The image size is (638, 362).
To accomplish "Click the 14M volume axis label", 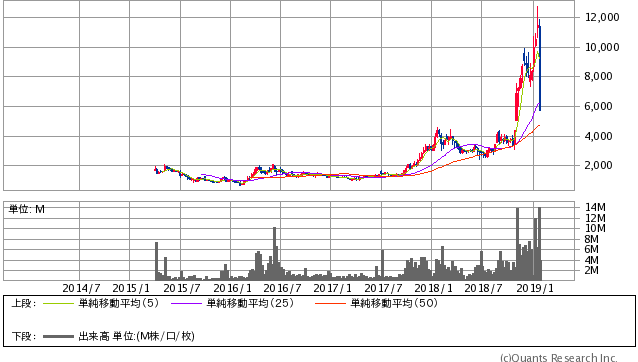I will coord(595,207).
